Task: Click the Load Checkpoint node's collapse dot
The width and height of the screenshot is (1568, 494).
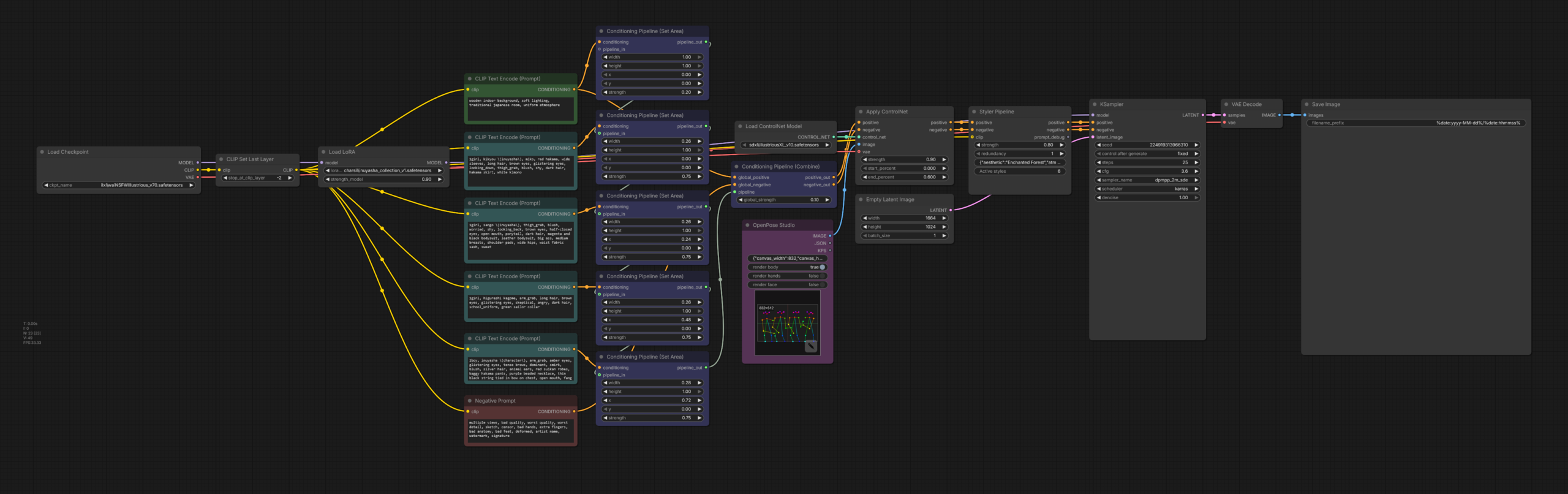Action: click(x=42, y=152)
